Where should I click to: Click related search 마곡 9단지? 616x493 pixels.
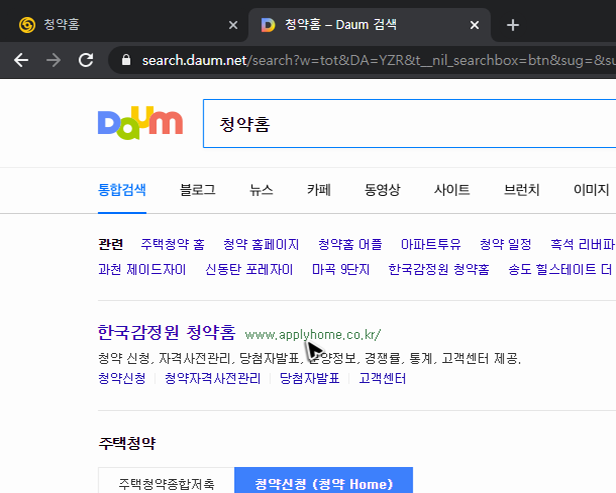[x=341, y=269]
